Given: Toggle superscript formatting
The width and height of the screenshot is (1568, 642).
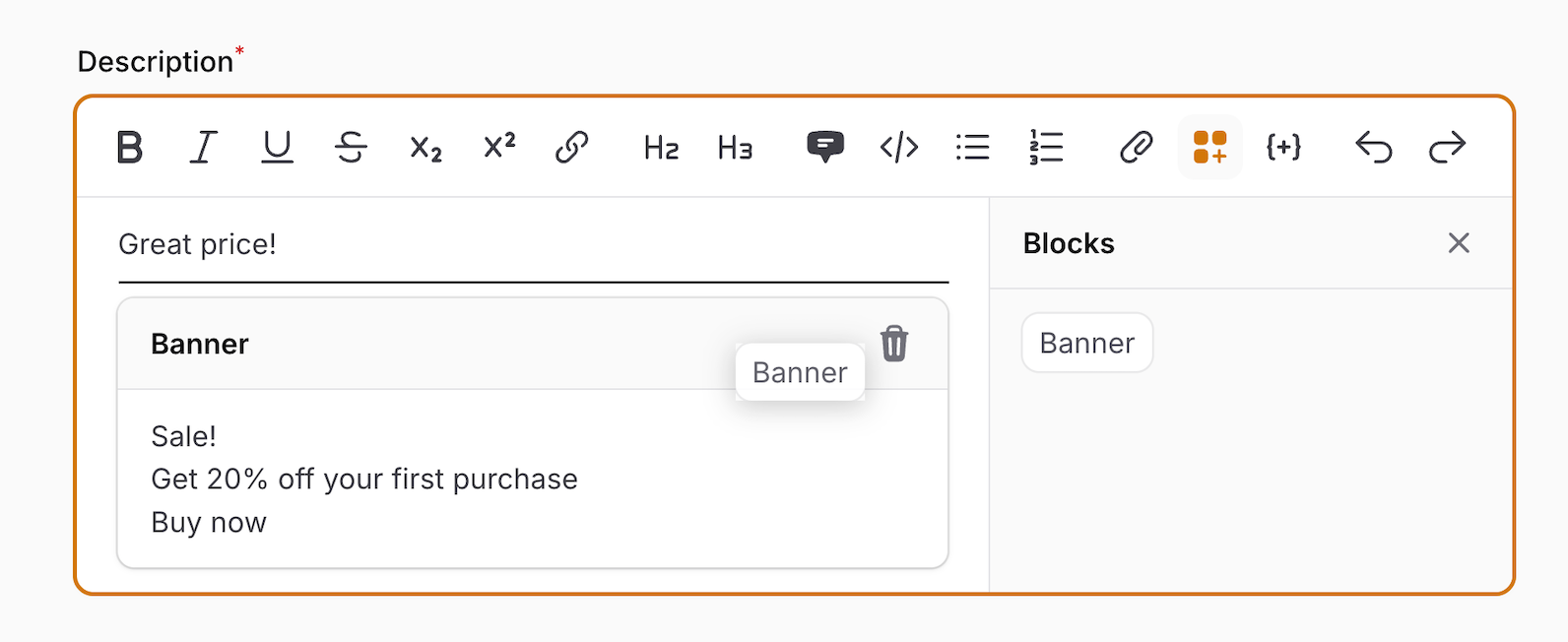Looking at the screenshot, I should point(499,148).
